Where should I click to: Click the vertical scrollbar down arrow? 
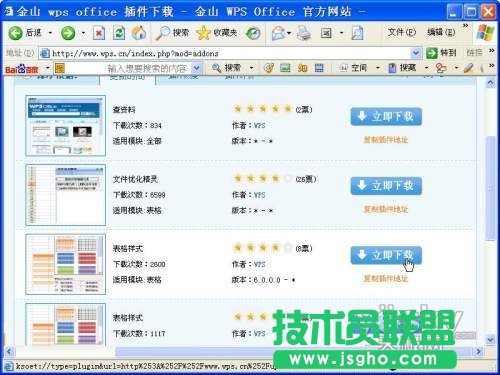click(x=490, y=340)
